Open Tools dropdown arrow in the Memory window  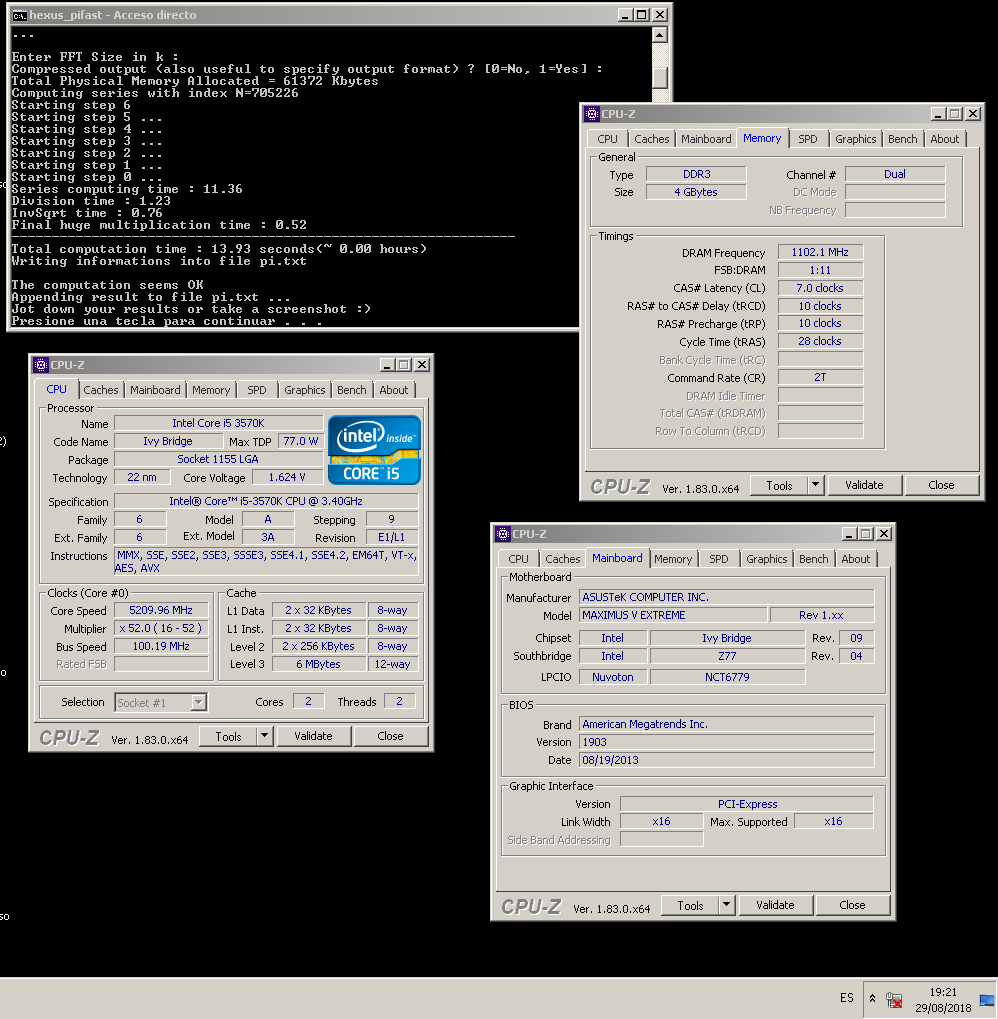[x=815, y=485]
